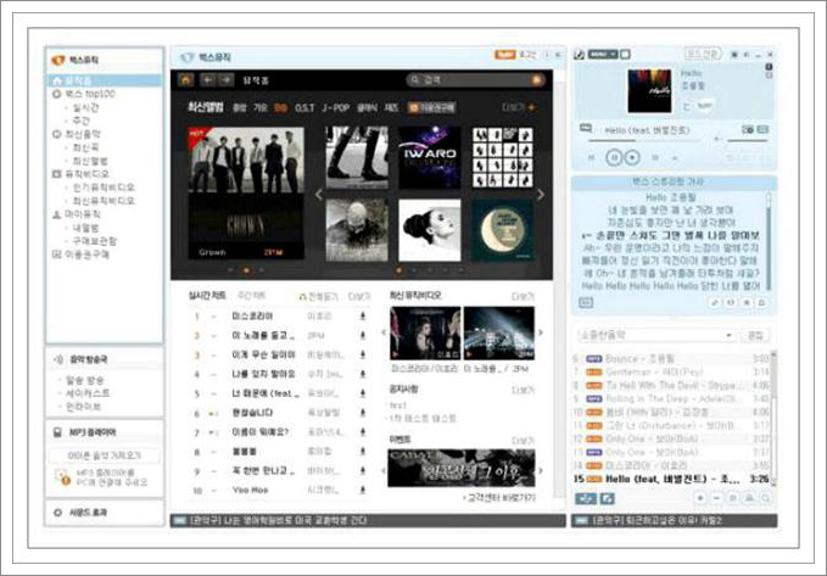Skip to next track in player
The image size is (827, 576).
click(x=656, y=157)
